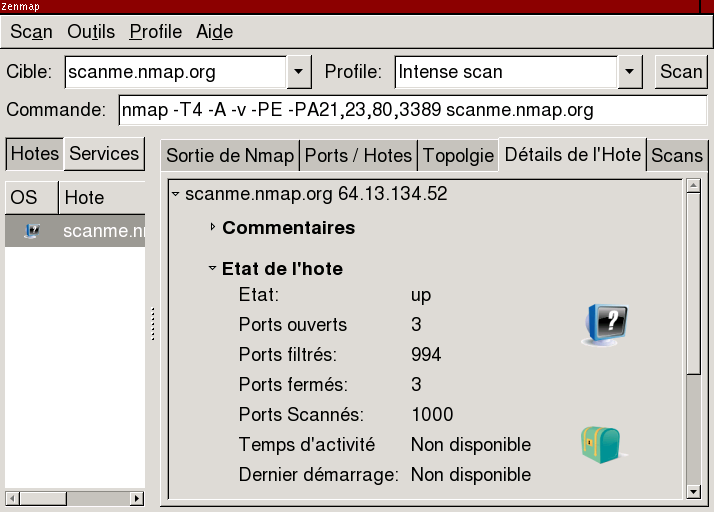Click the Etat value "up"
Image resolution: width=714 pixels, height=512 pixels.
click(x=421, y=295)
